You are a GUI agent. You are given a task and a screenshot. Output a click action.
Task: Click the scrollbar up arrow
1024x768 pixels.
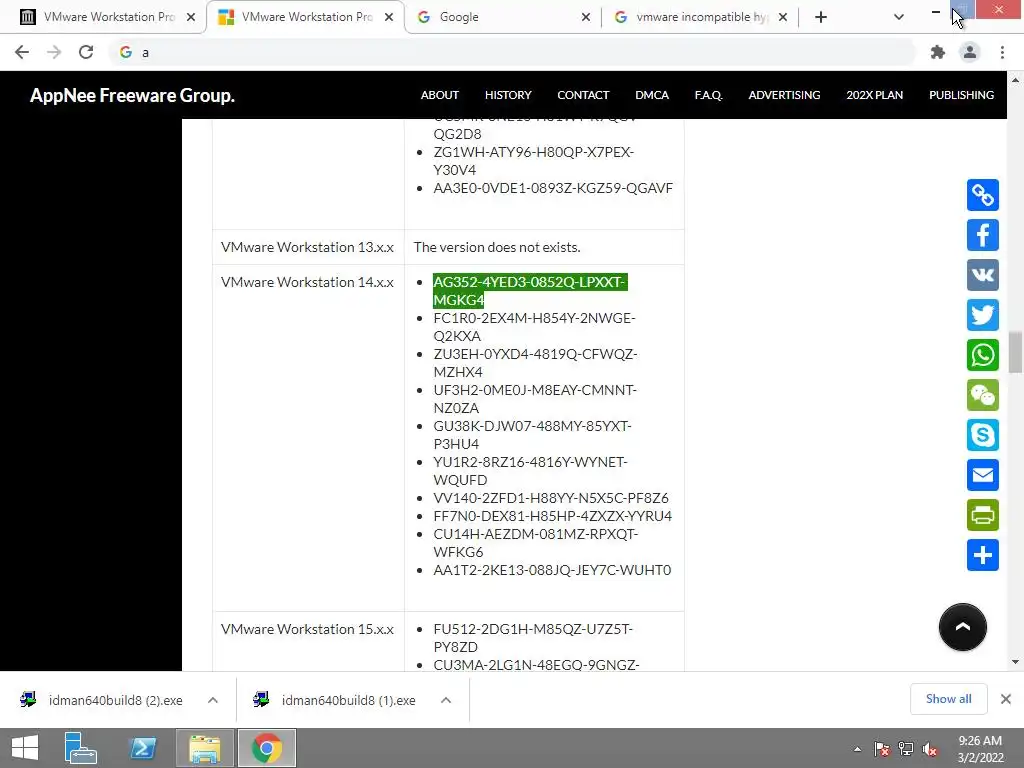pyautogui.click(x=1015, y=80)
